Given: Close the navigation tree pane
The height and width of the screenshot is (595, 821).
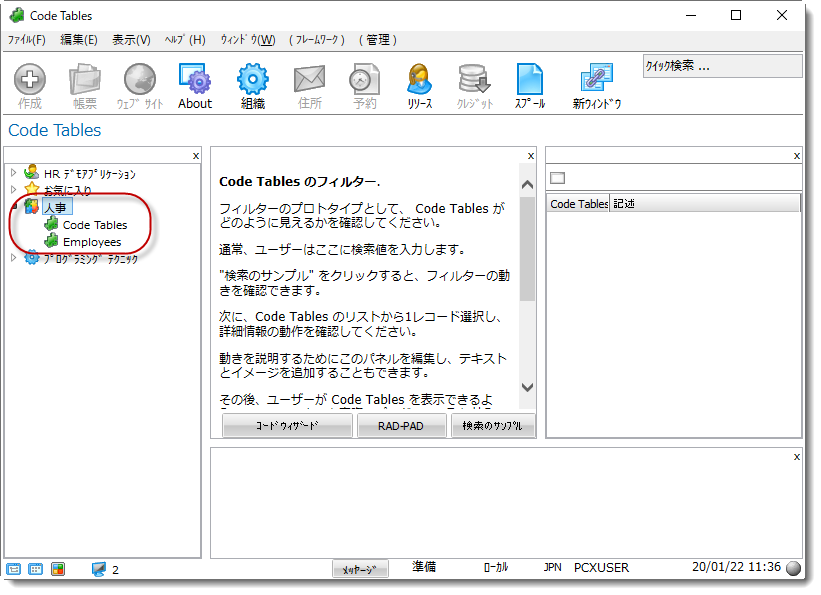Looking at the screenshot, I should point(196,156).
